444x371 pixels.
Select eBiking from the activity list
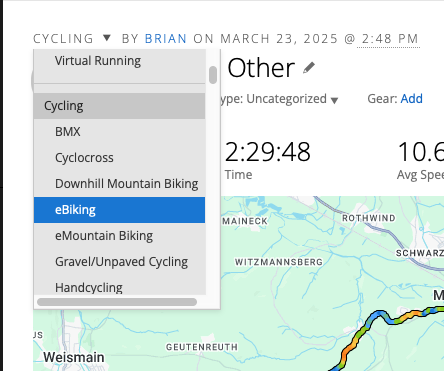click(119, 210)
